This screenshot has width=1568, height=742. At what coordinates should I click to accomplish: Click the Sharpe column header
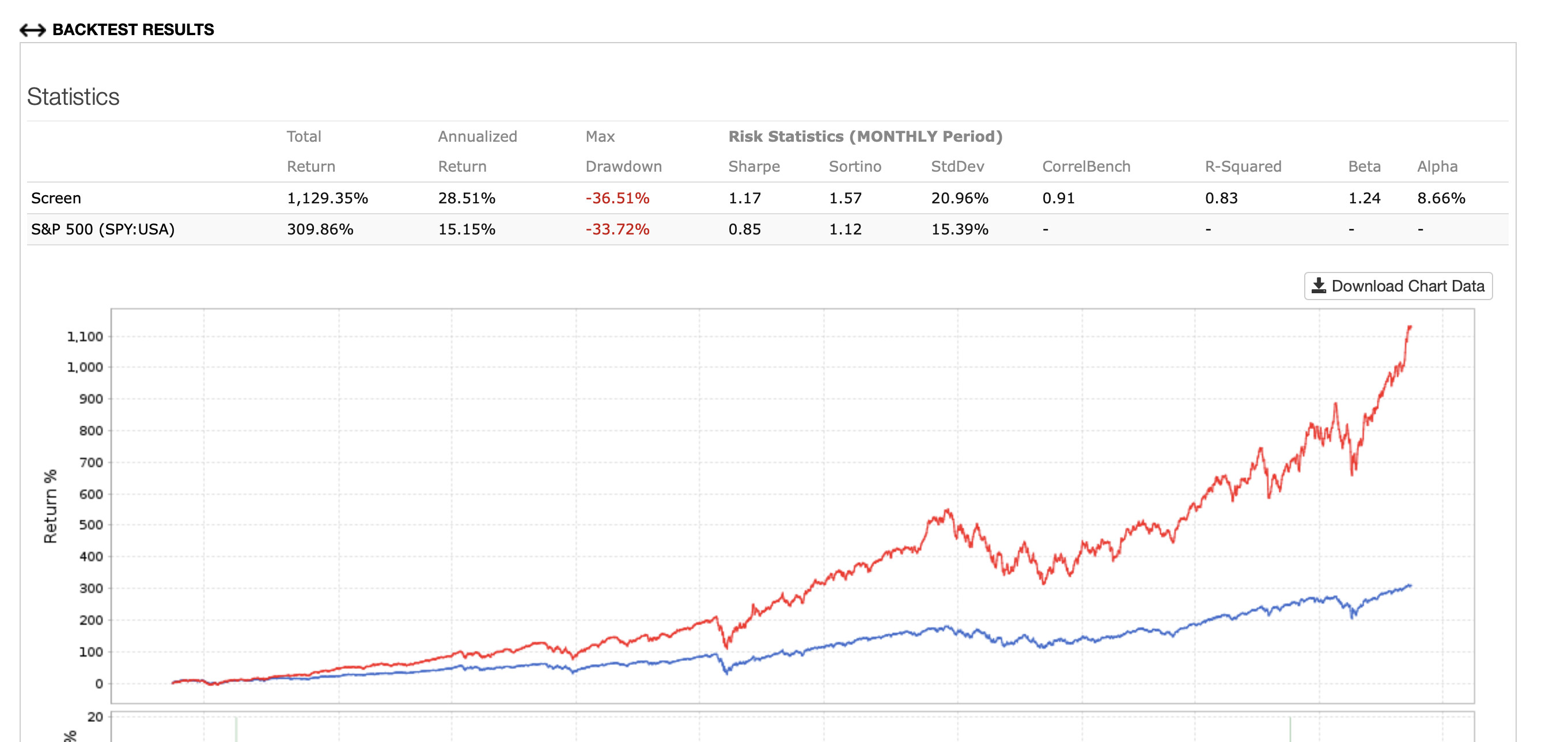(x=753, y=166)
